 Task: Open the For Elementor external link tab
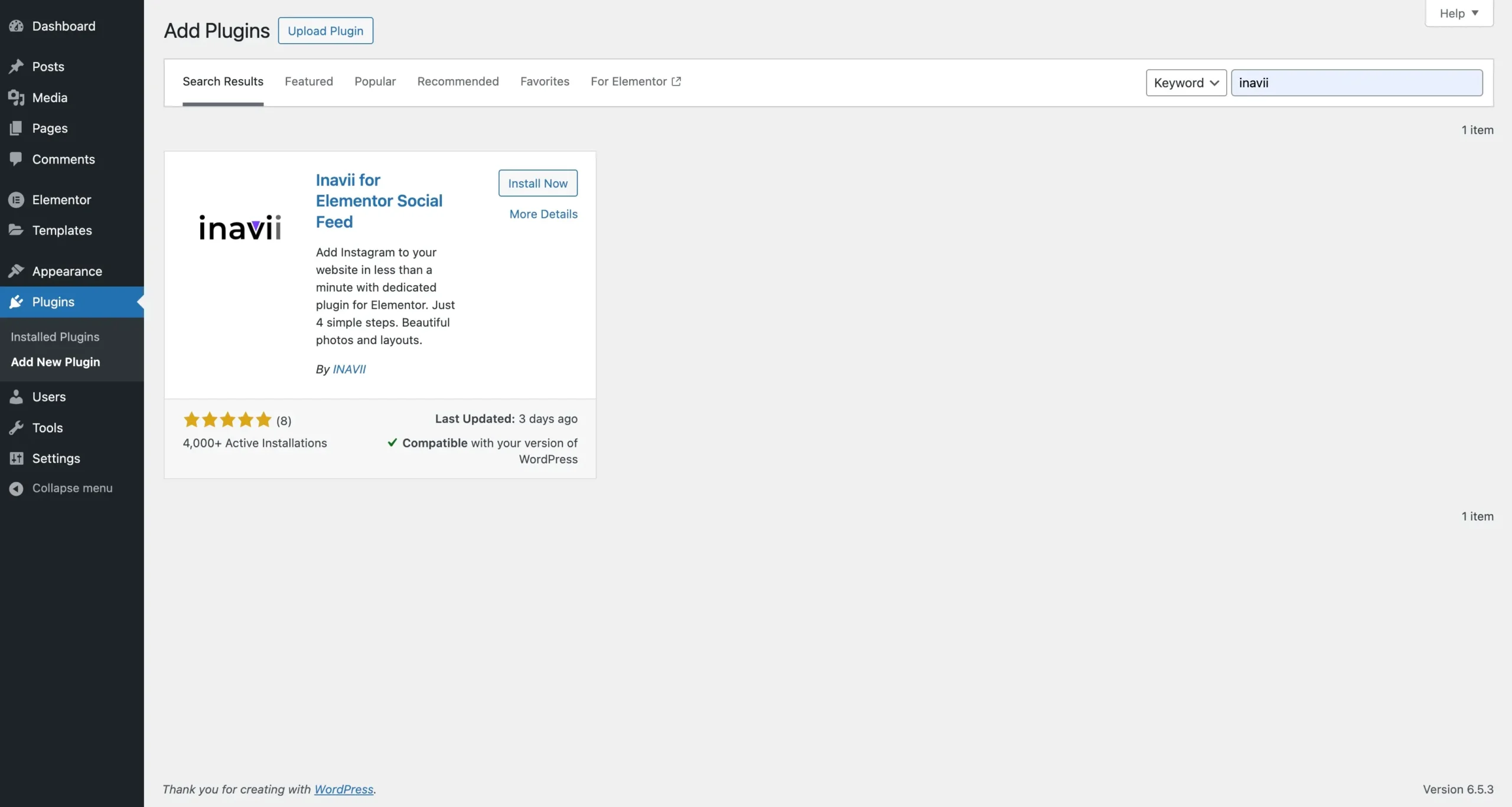click(x=635, y=81)
